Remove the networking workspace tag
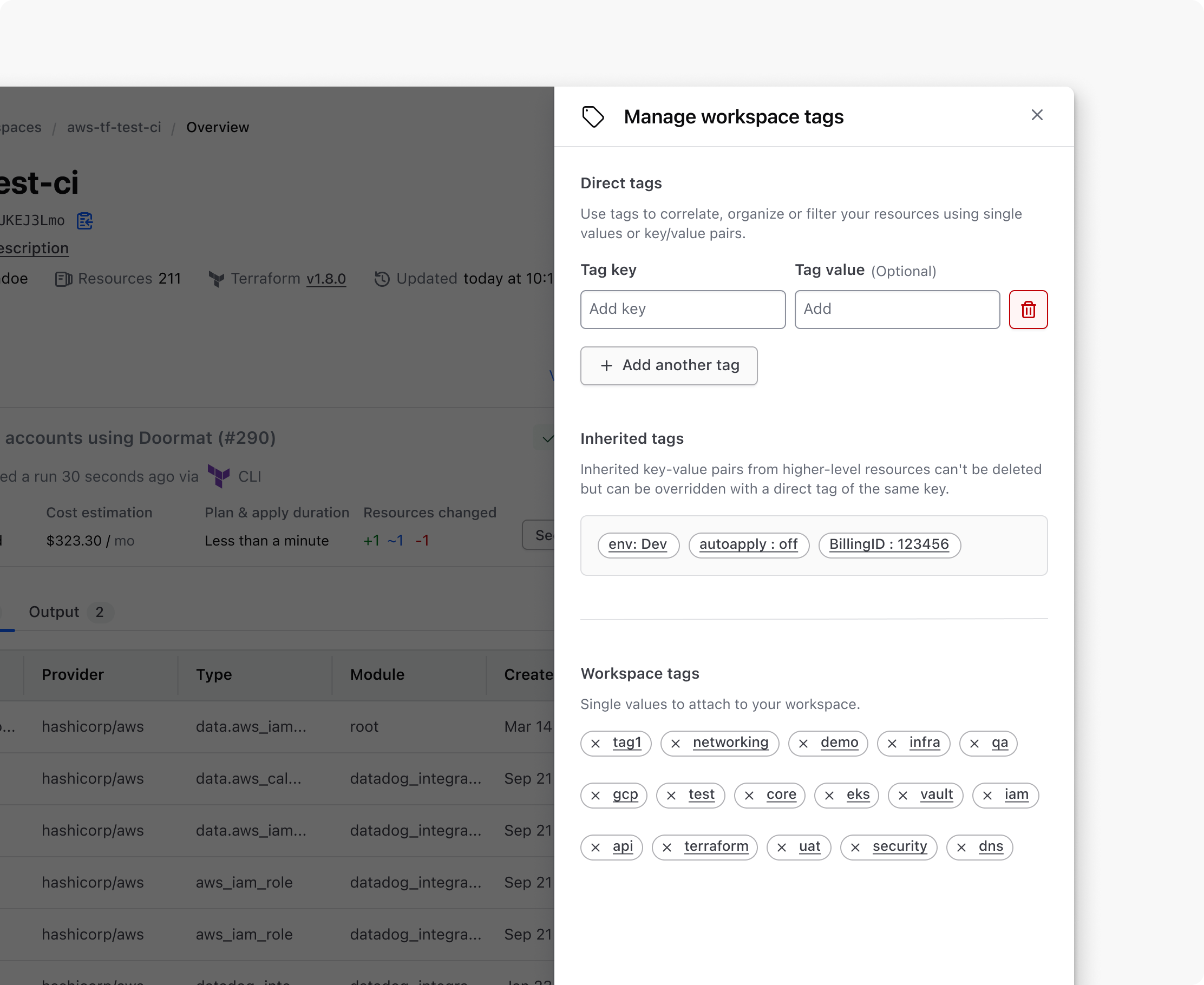The image size is (1204, 985). point(676,743)
